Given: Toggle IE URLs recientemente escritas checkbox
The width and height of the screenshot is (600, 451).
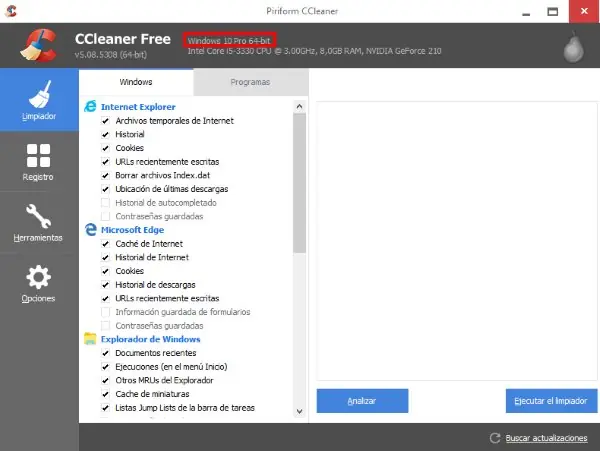Looking at the screenshot, I should tap(105, 162).
